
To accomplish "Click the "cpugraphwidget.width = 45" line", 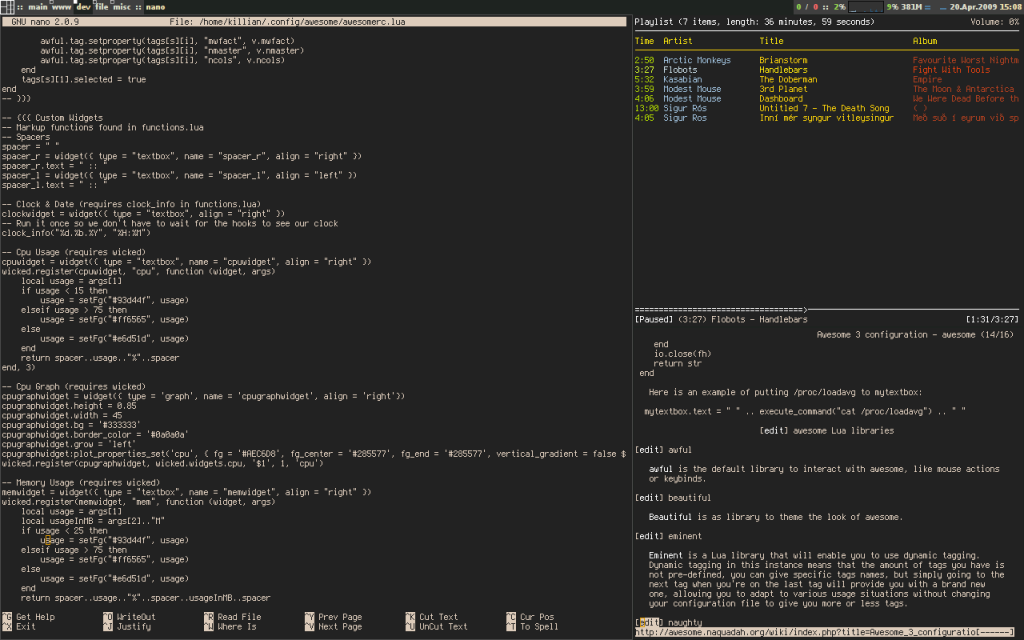I will coord(61,415).
